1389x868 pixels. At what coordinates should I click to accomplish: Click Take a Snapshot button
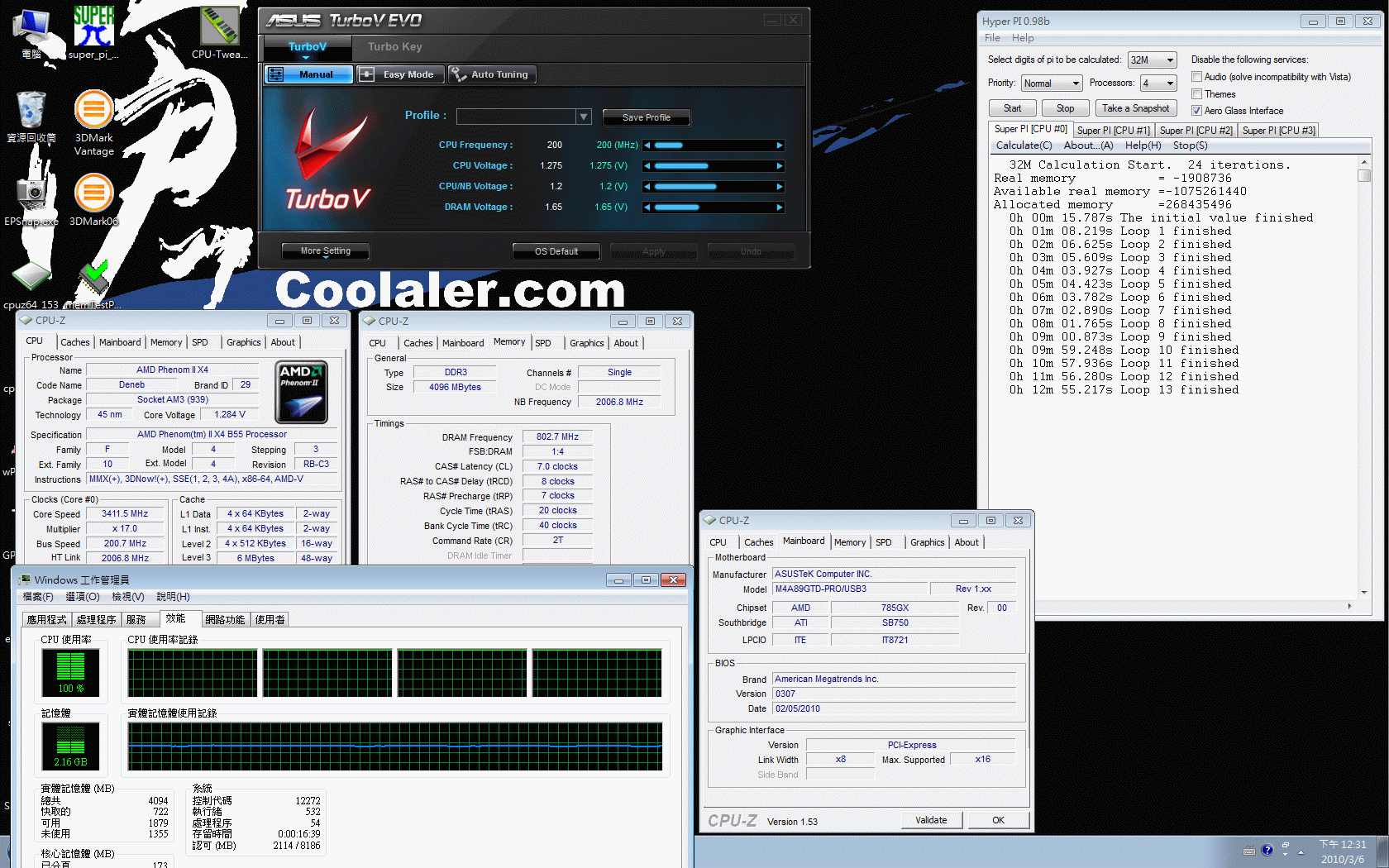tap(1135, 108)
